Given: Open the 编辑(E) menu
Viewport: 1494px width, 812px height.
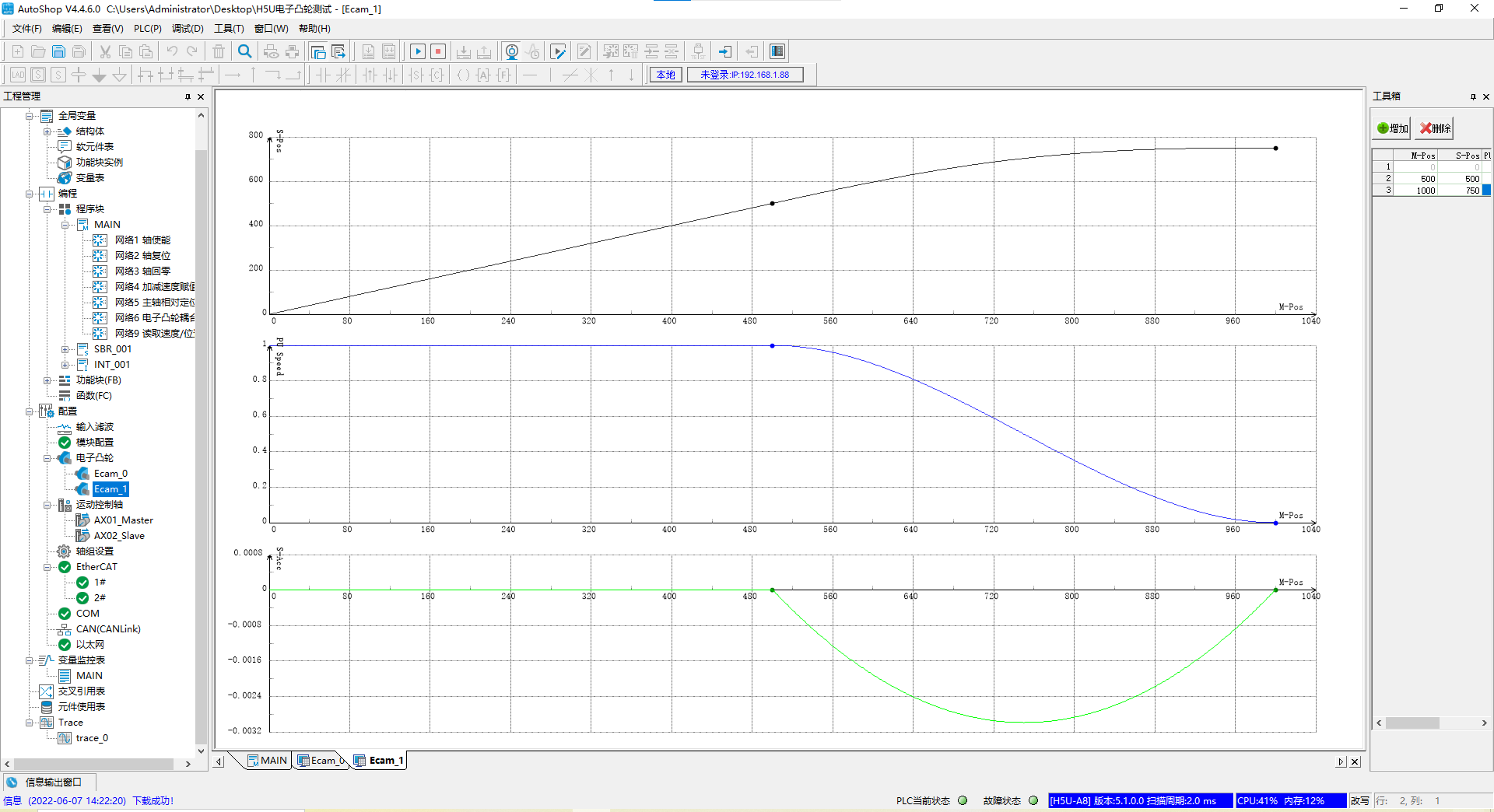Looking at the screenshot, I should pos(67,29).
